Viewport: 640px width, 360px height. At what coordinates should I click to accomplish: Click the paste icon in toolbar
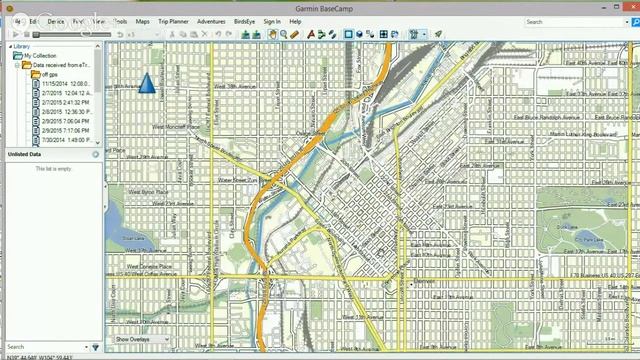194,35
